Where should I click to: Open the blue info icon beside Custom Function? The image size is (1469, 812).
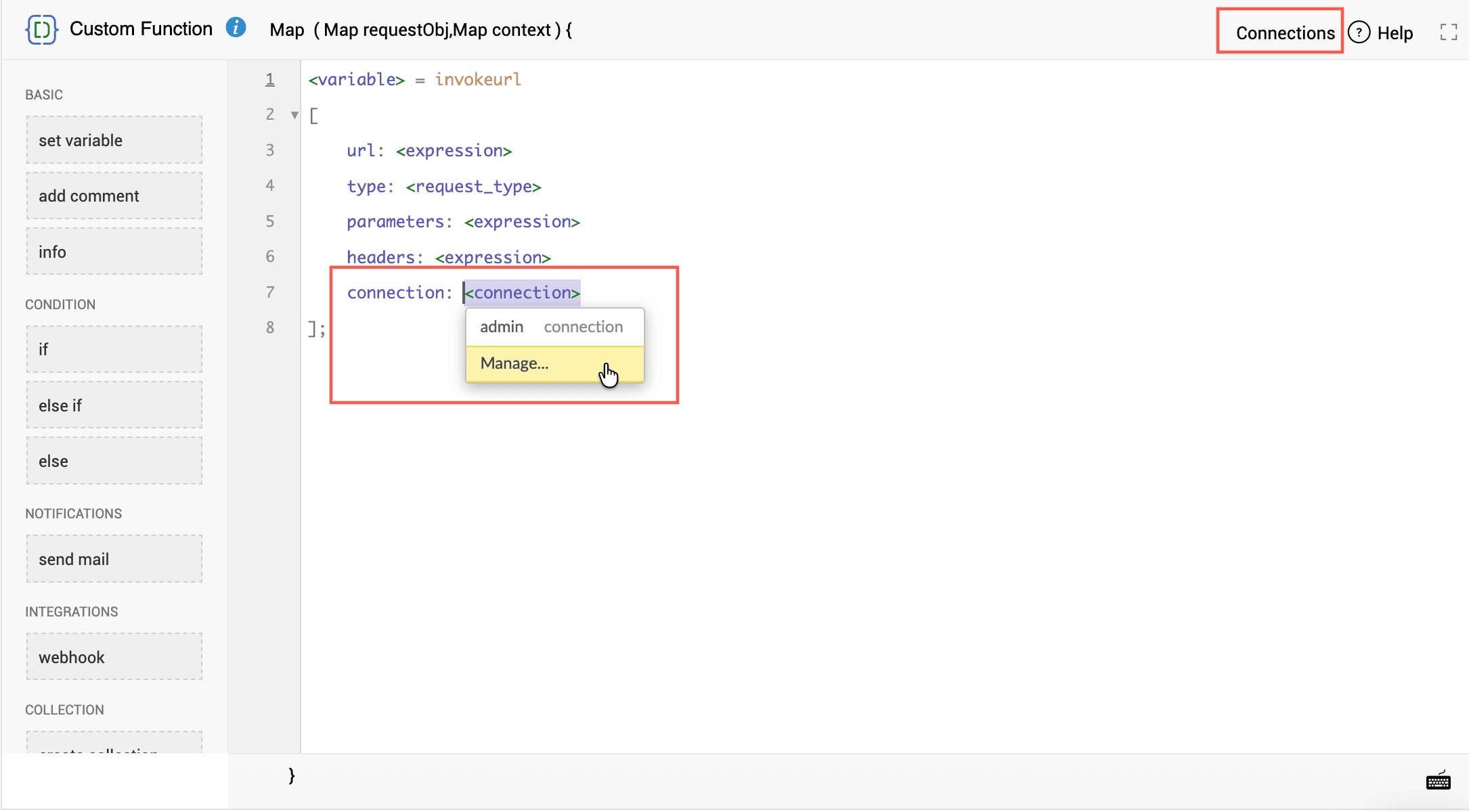pyautogui.click(x=236, y=28)
